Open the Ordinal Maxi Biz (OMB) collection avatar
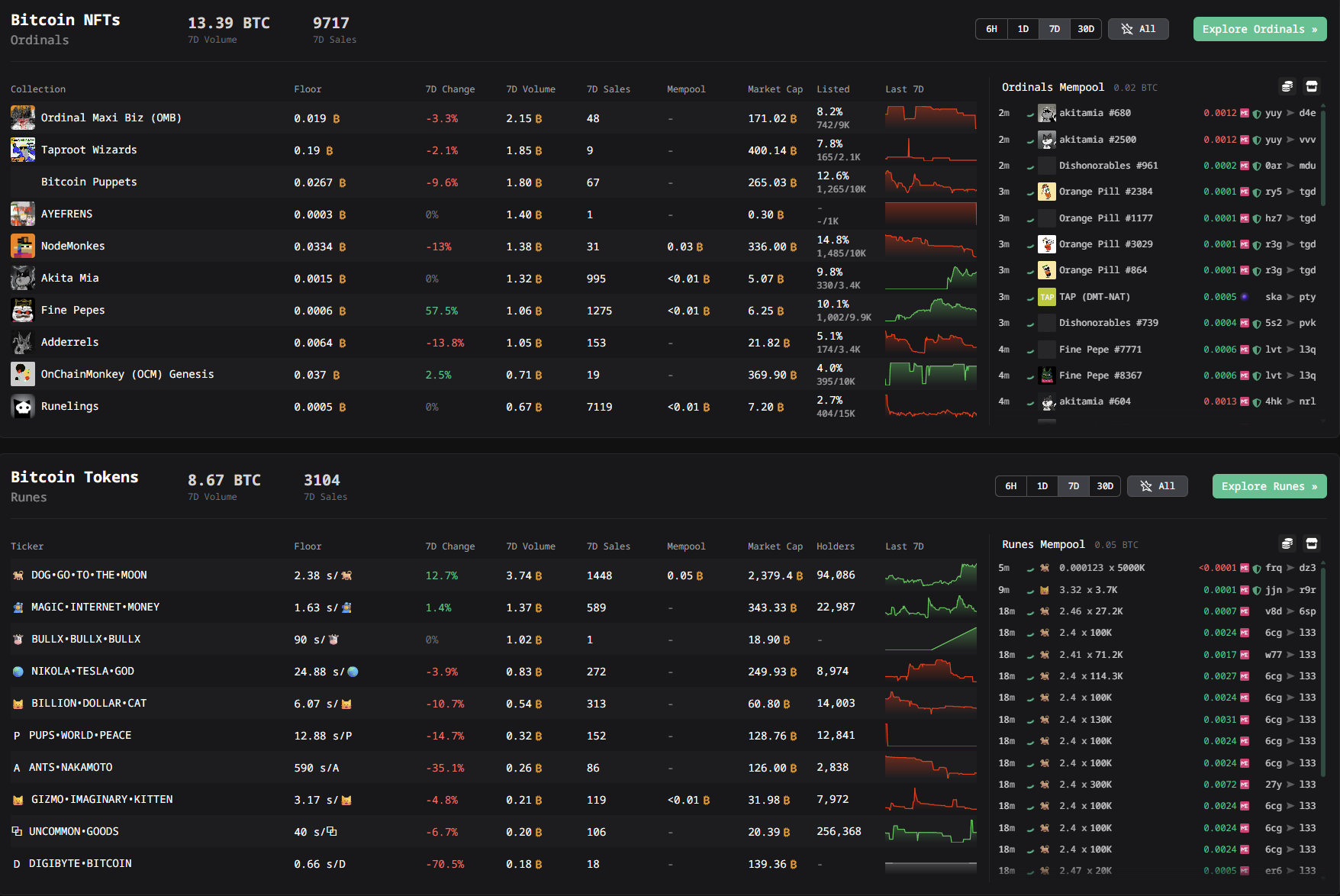Screen dimensions: 1340x896 tap(23, 118)
